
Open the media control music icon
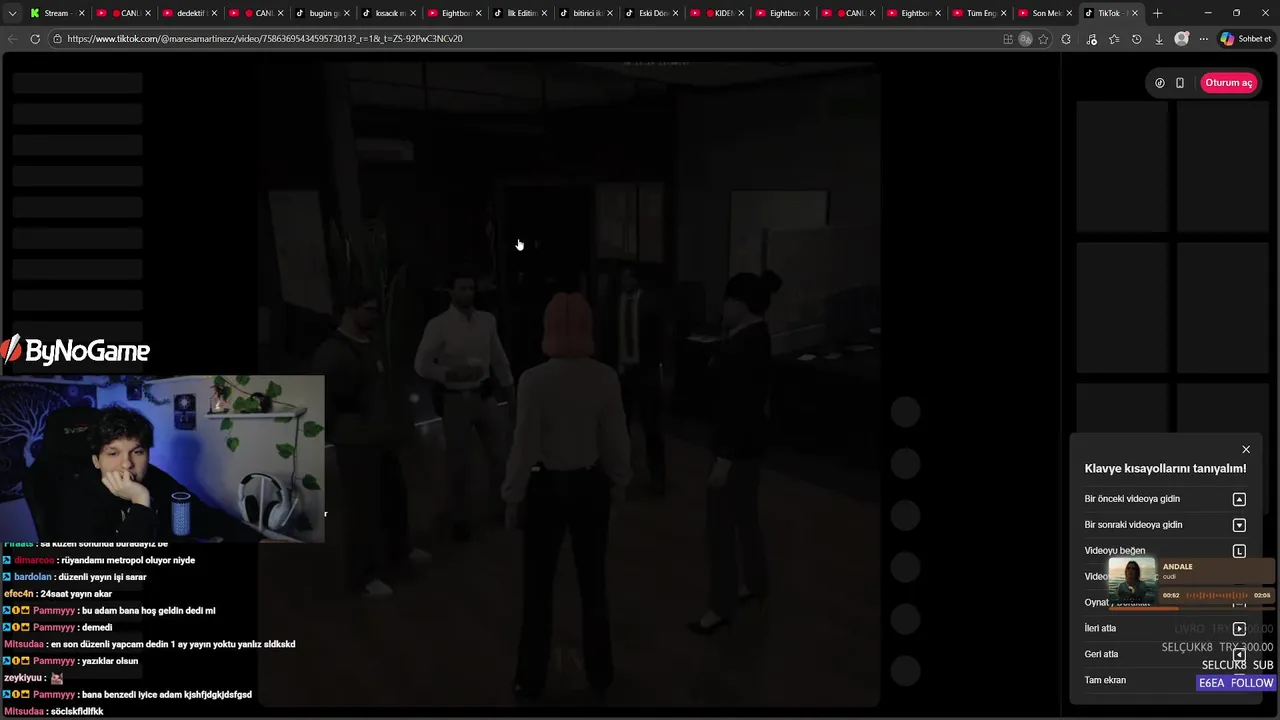(x=1090, y=39)
